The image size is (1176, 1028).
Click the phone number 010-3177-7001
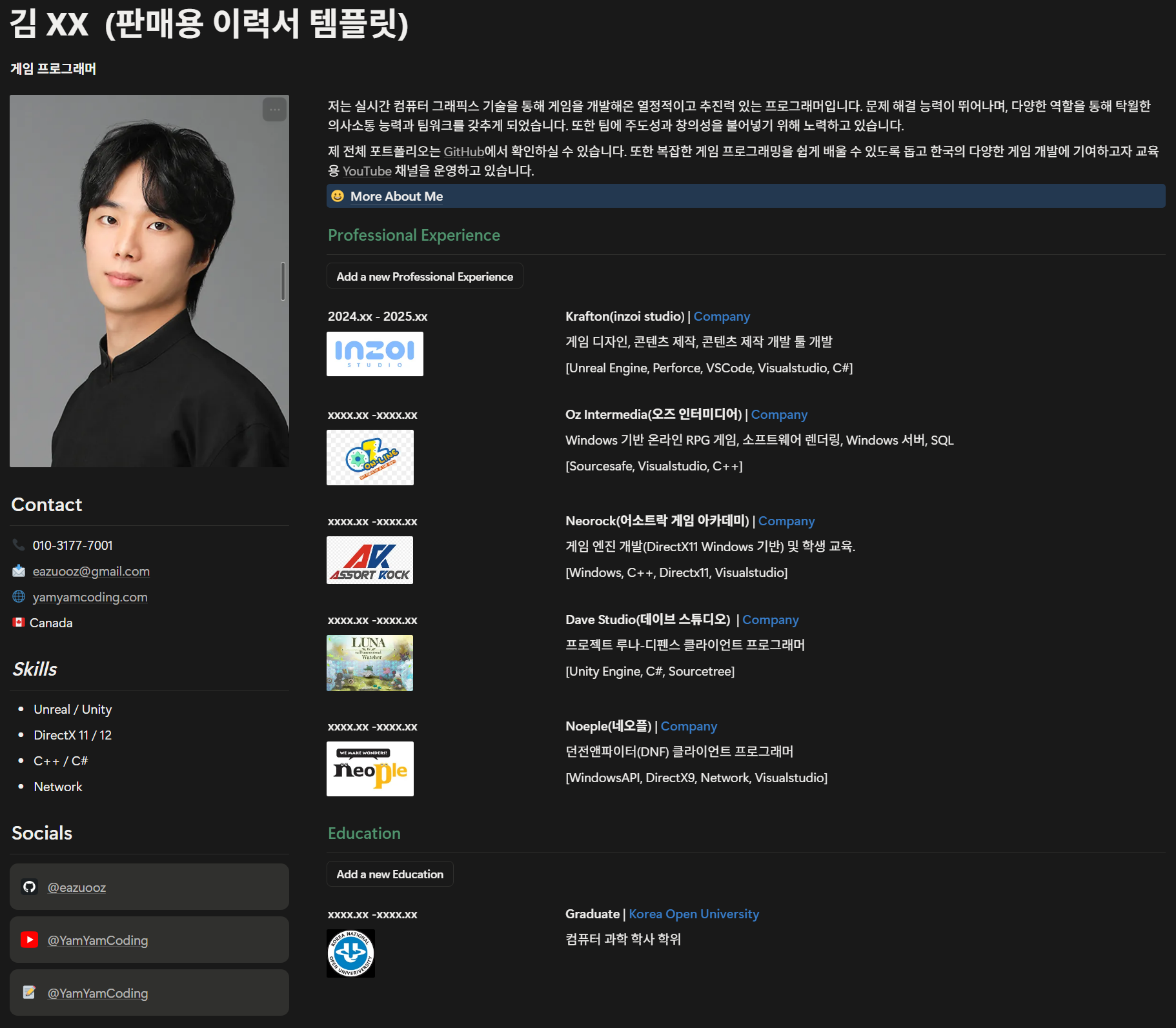point(73,545)
